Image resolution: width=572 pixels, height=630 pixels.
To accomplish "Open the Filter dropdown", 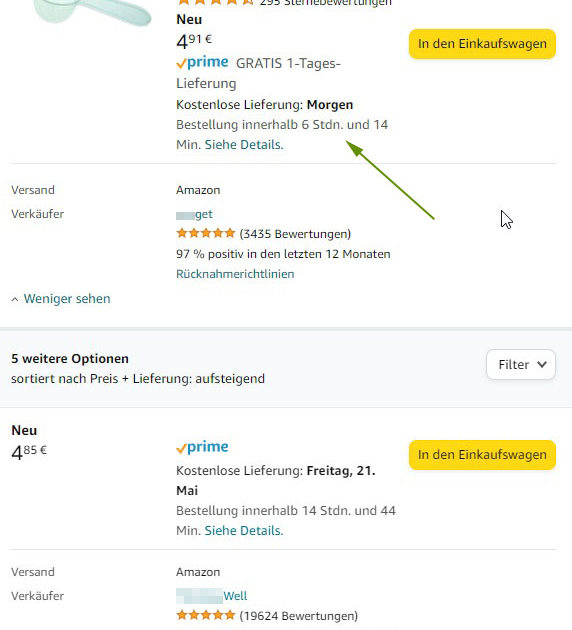I will pos(521,364).
